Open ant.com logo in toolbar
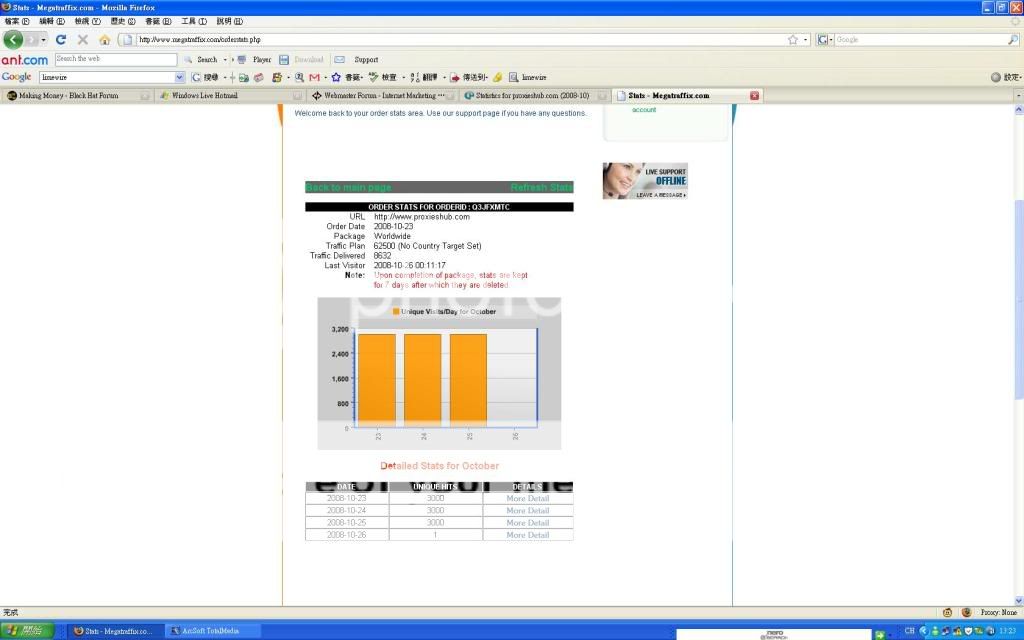 pos(25,59)
